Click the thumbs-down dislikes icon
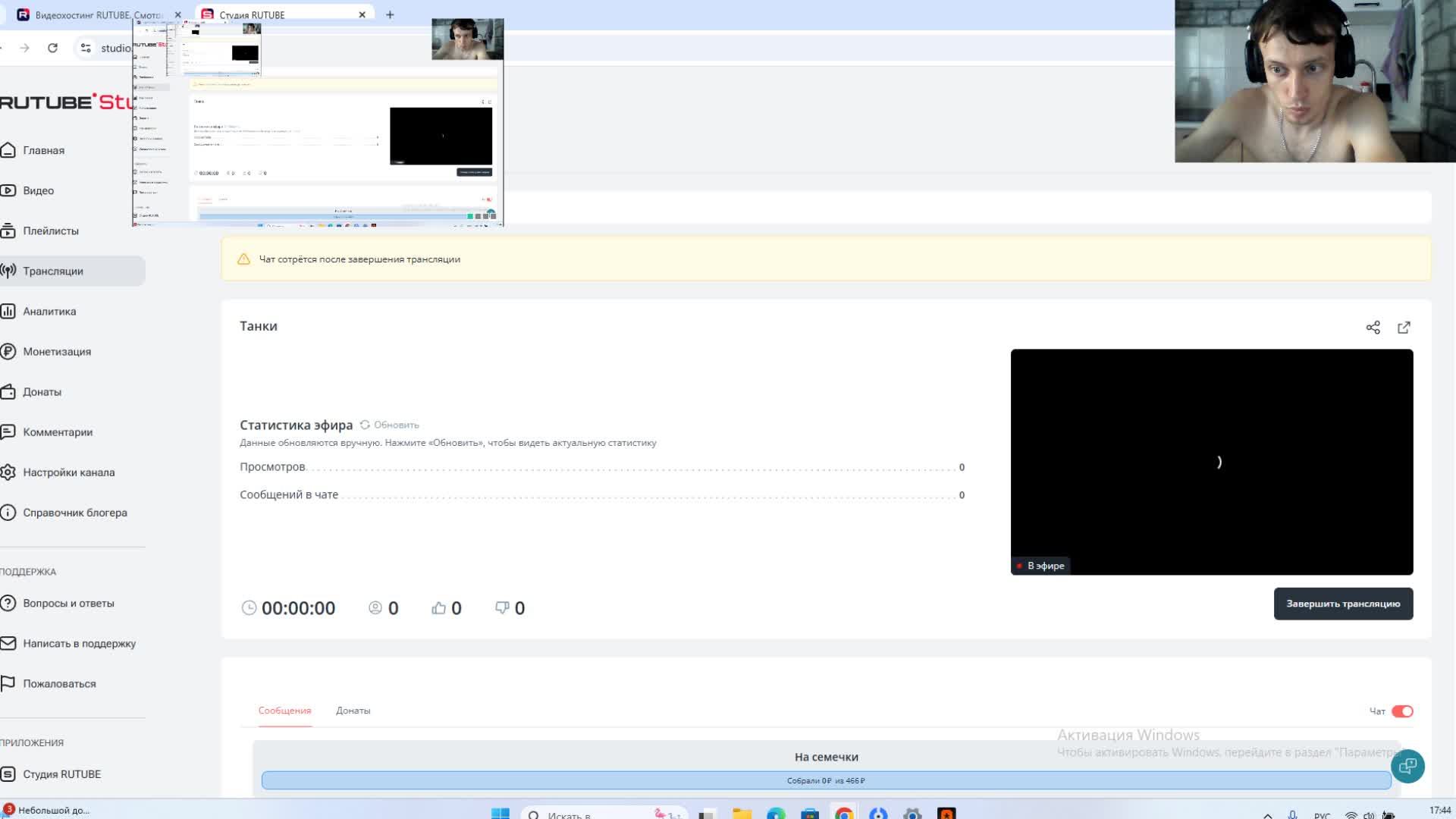The image size is (1456, 819). click(502, 608)
